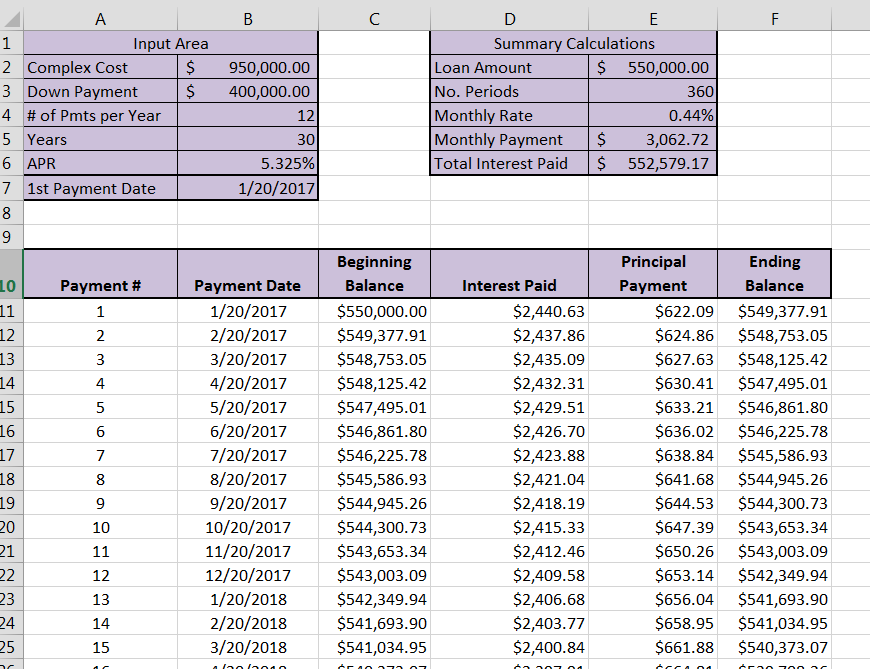Select the APR value 5.325%
Screen dimensions: 870x669
click(248, 163)
